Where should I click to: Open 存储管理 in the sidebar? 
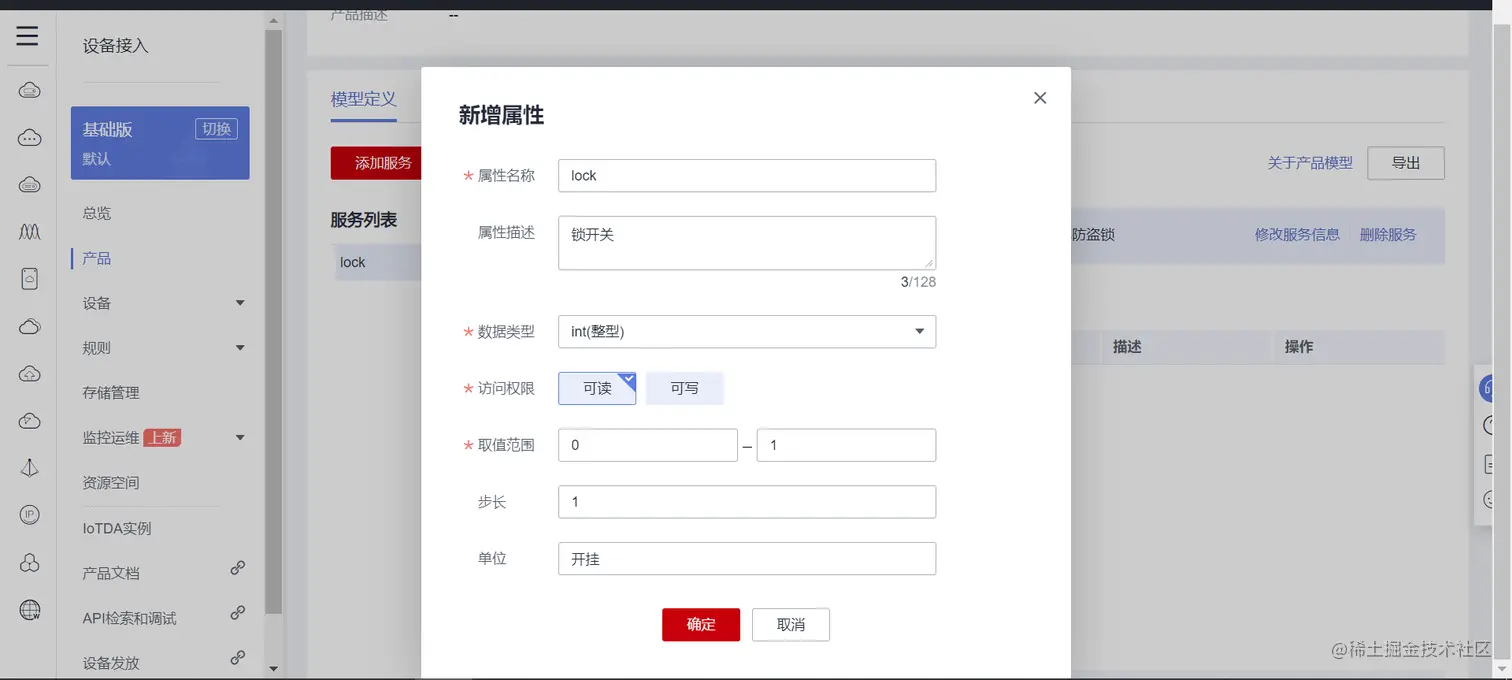pos(111,393)
